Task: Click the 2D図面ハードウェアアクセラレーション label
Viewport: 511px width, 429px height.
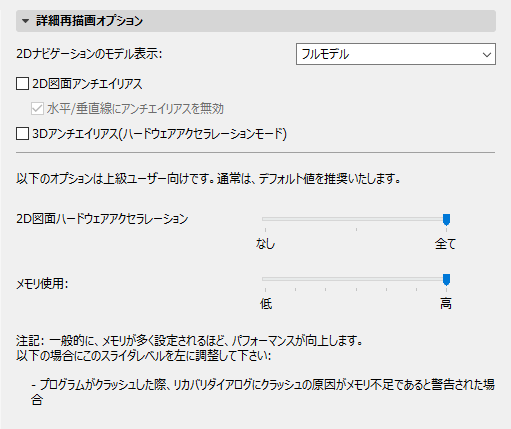Action: click(x=102, y=219)
